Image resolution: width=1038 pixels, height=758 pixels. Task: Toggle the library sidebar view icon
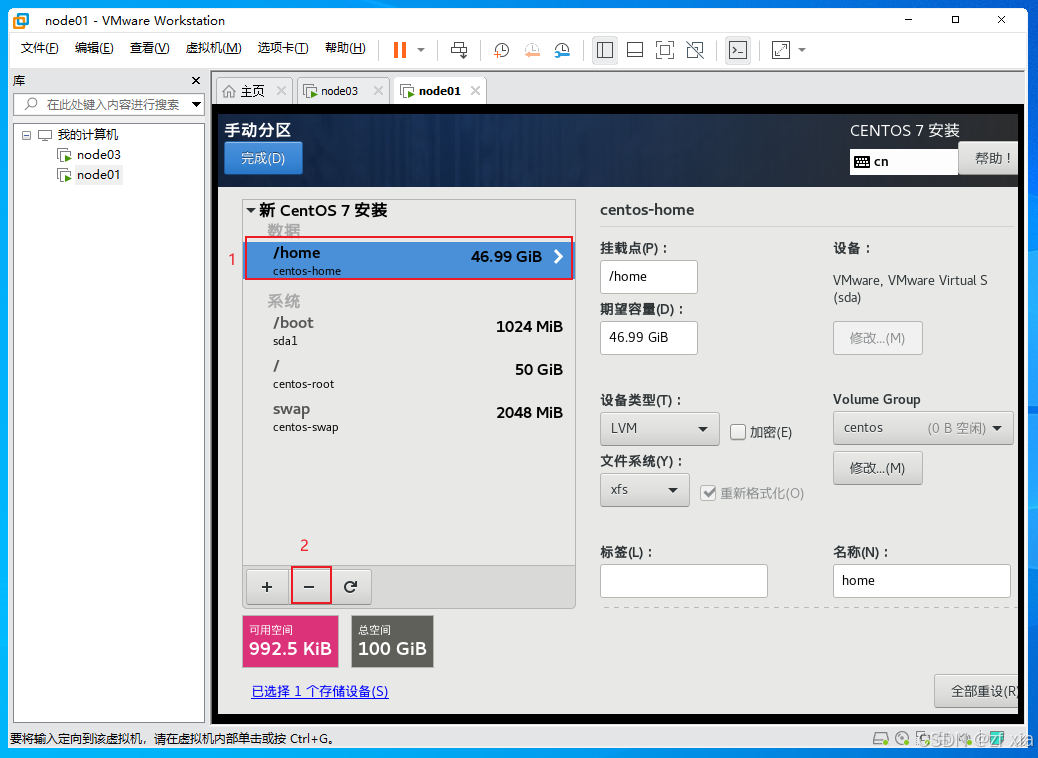pos(605,50)
